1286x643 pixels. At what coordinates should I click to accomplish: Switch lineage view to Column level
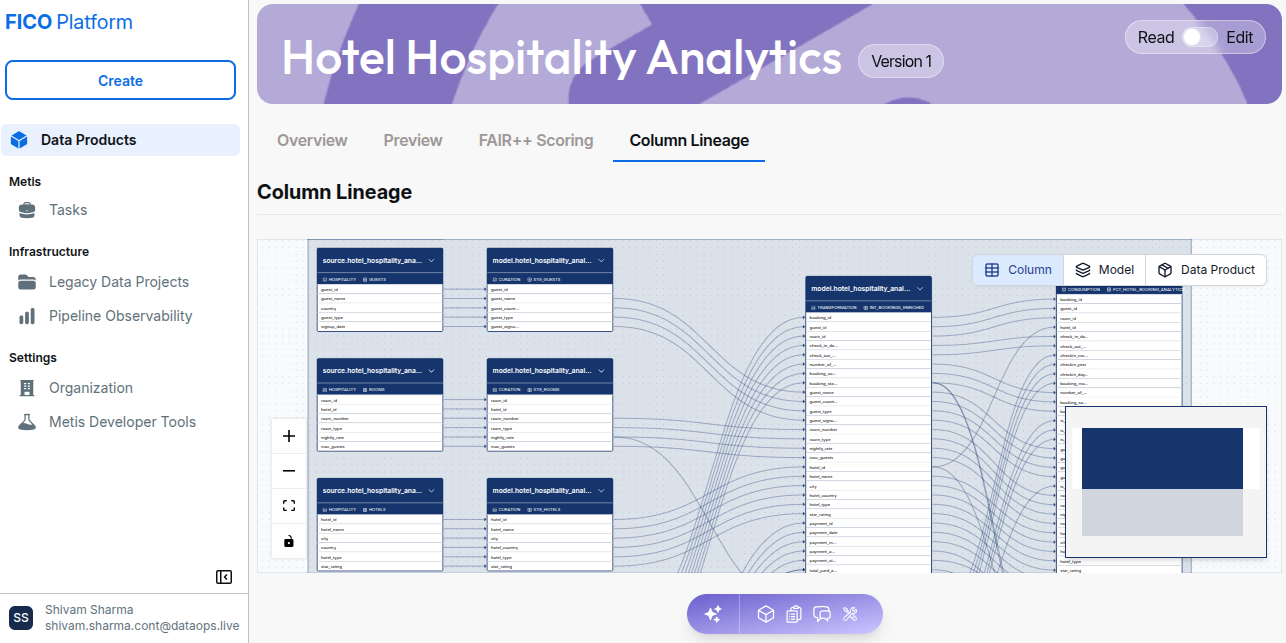click(x=1018, y=270)
